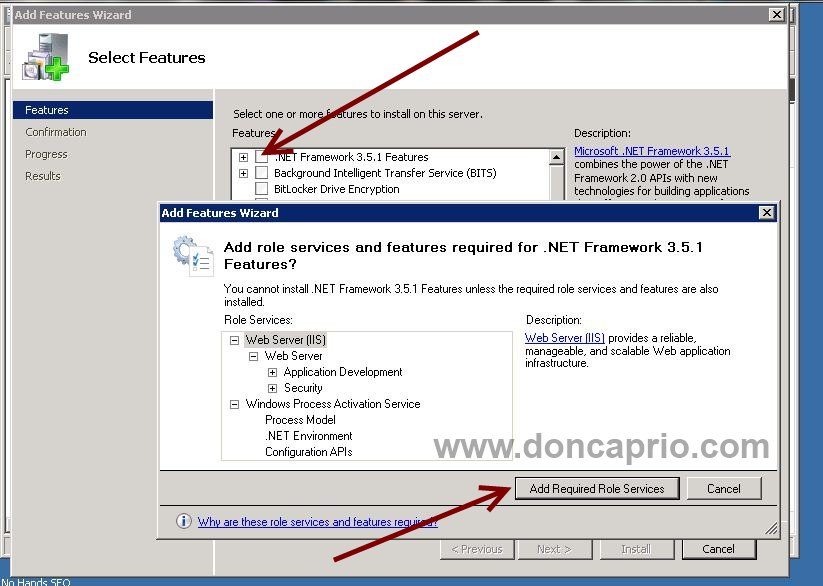Expand the Background Intelligent Transfer Service node
Viewport: 823px width, 586px height.
pyautogui.click(x=244, y=173)
